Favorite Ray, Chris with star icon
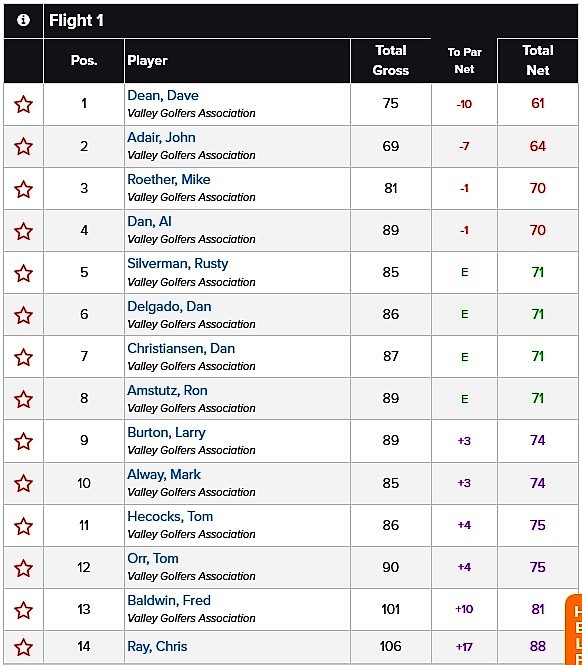Screen dimensions: 582x665 [23, 647]
